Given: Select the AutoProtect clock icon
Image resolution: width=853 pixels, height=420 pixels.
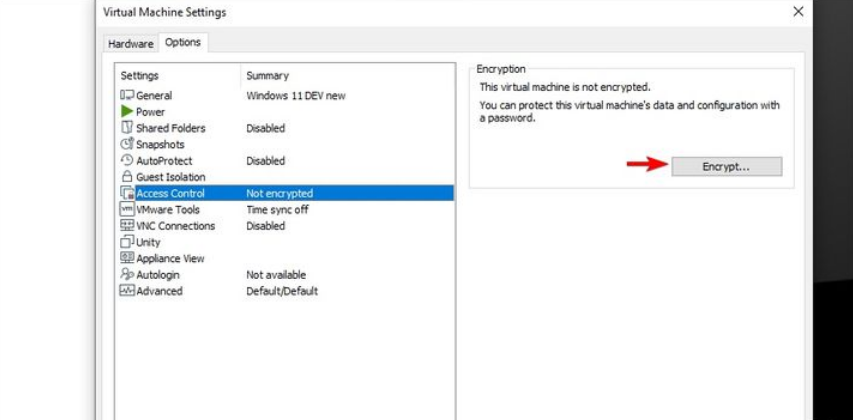Looking at the screenshot, I should coord(127,160).
